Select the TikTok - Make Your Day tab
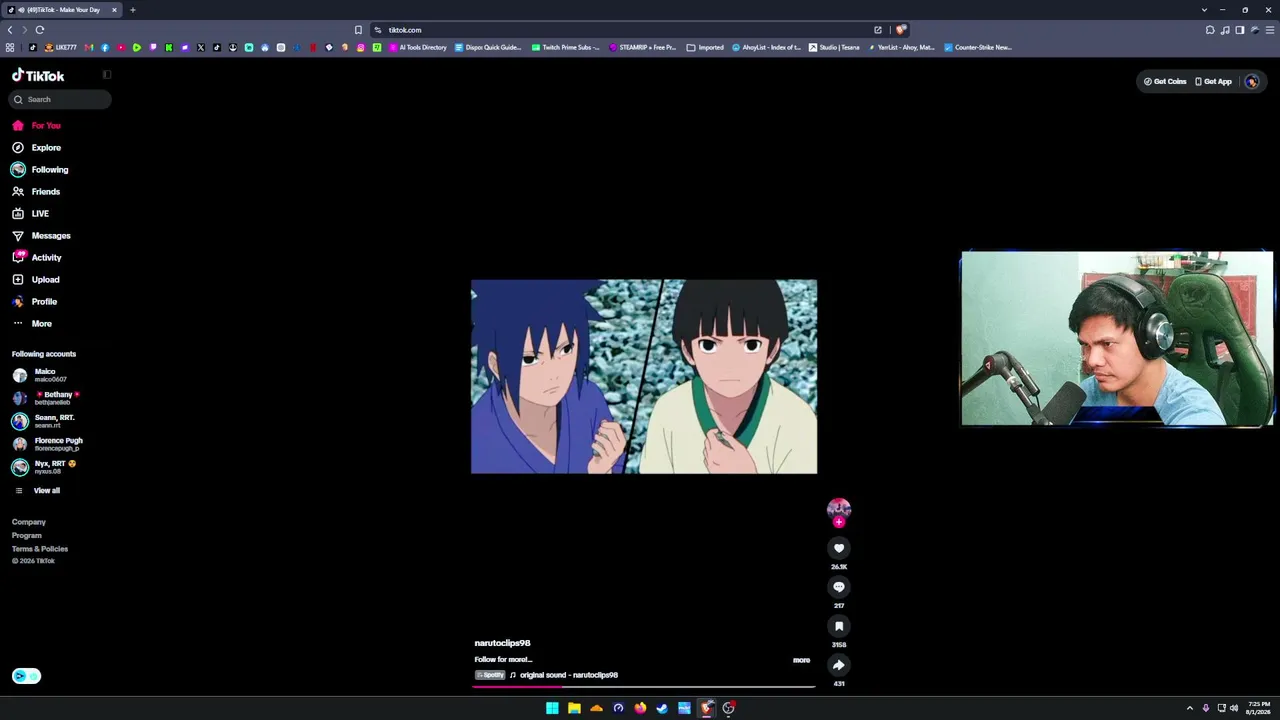This screenshot has width=1280, height=720. (62, 10)
